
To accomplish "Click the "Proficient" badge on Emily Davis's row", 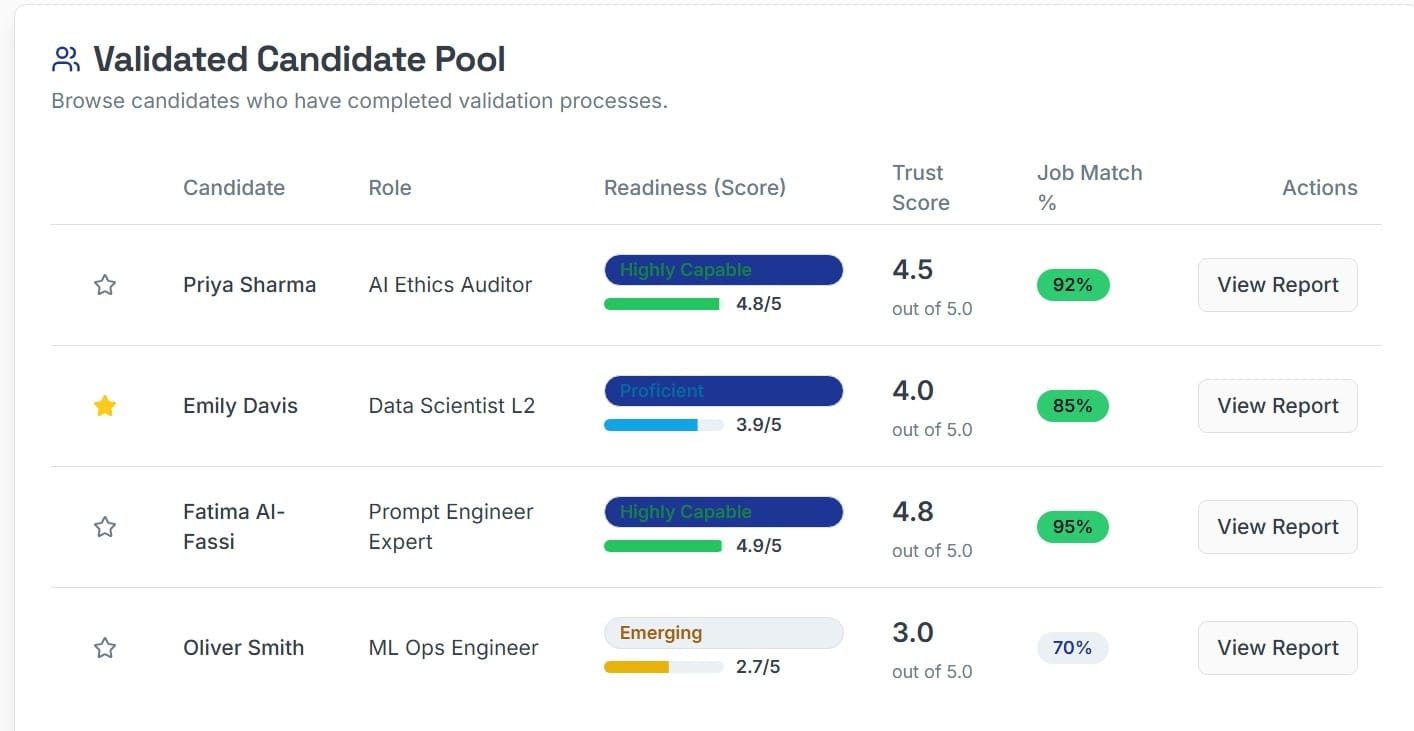I will click(x=723, y=390).
